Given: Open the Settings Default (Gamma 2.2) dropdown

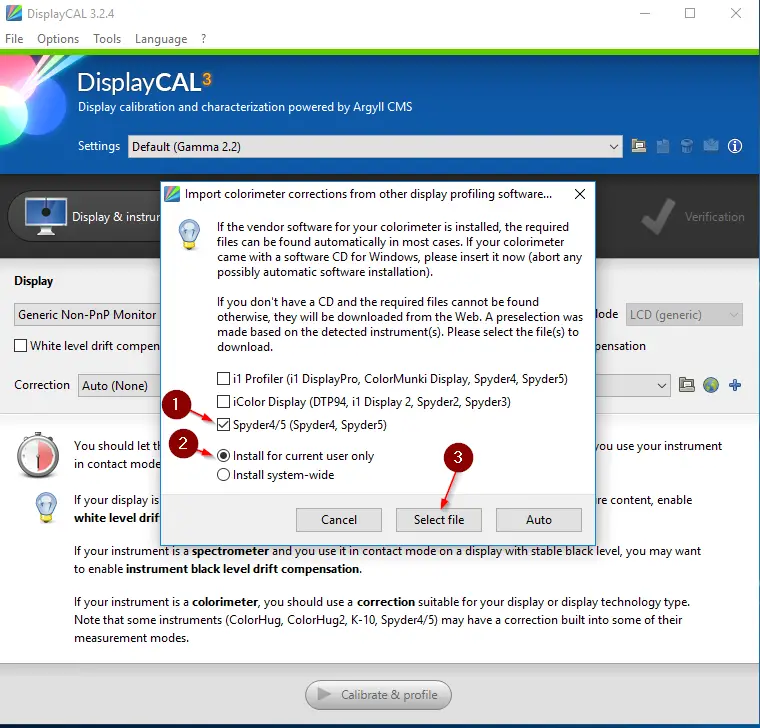Looking at the screenshot, I should 375,146.
